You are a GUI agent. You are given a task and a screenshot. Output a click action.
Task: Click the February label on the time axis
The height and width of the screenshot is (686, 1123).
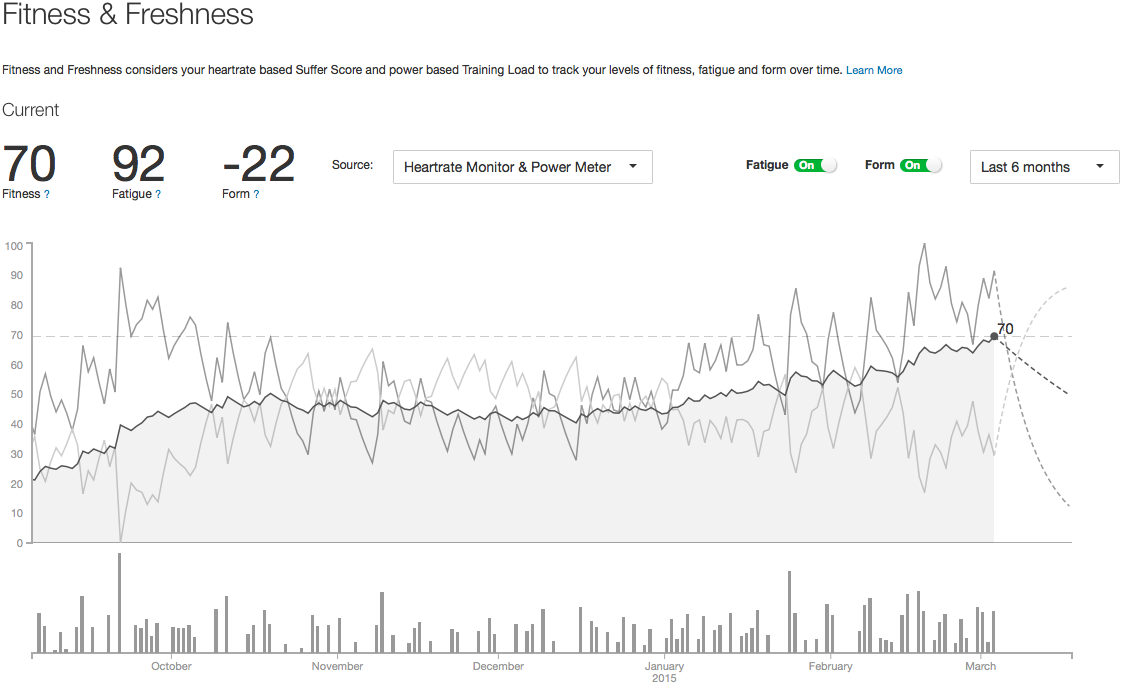(x=830, y=666)
